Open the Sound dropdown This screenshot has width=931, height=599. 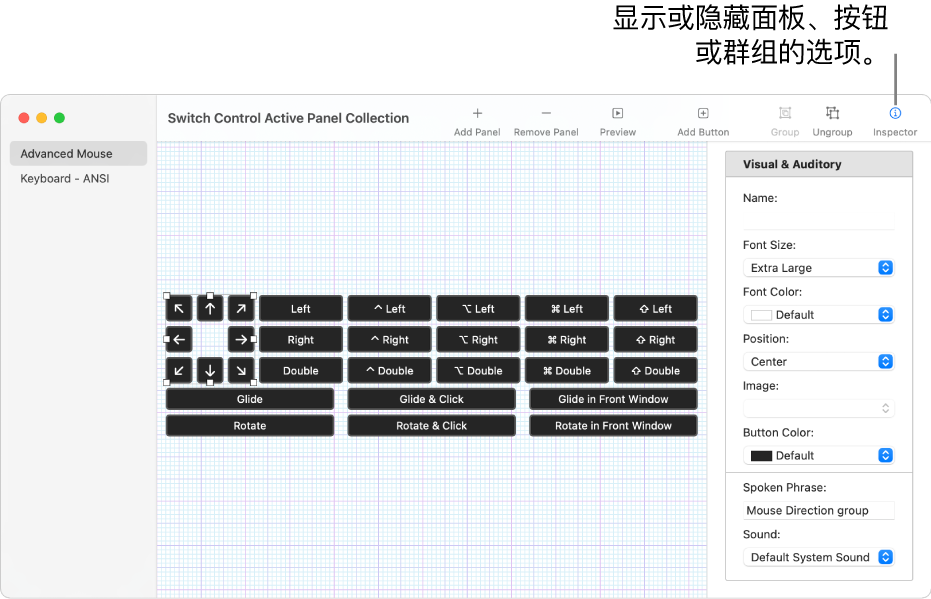[819, 557]
